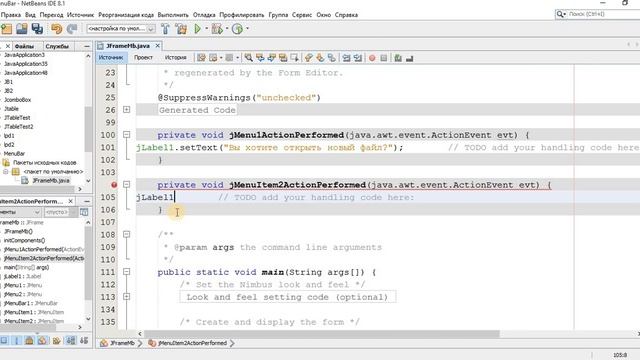Switch to the История view
This screenshot has width=640, height=360.
(x=176, y=58)
